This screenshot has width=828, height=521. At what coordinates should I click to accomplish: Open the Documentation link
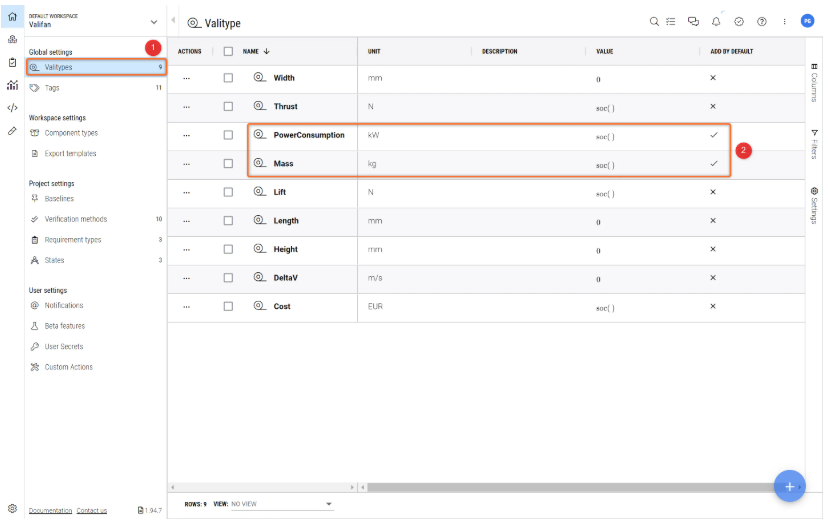[50, 510]
